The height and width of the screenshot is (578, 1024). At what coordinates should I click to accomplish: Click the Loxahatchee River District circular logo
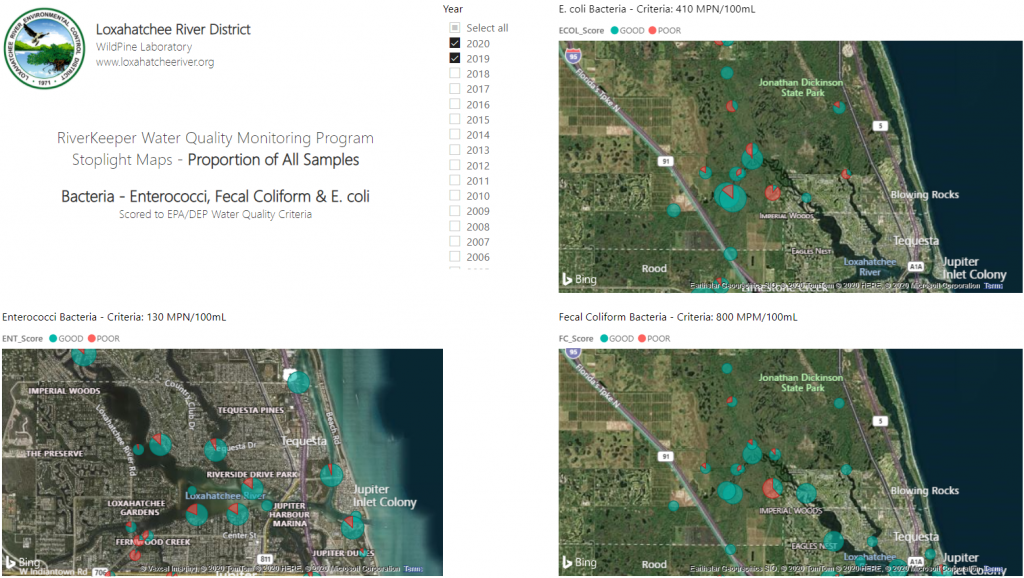coord(44,45)
